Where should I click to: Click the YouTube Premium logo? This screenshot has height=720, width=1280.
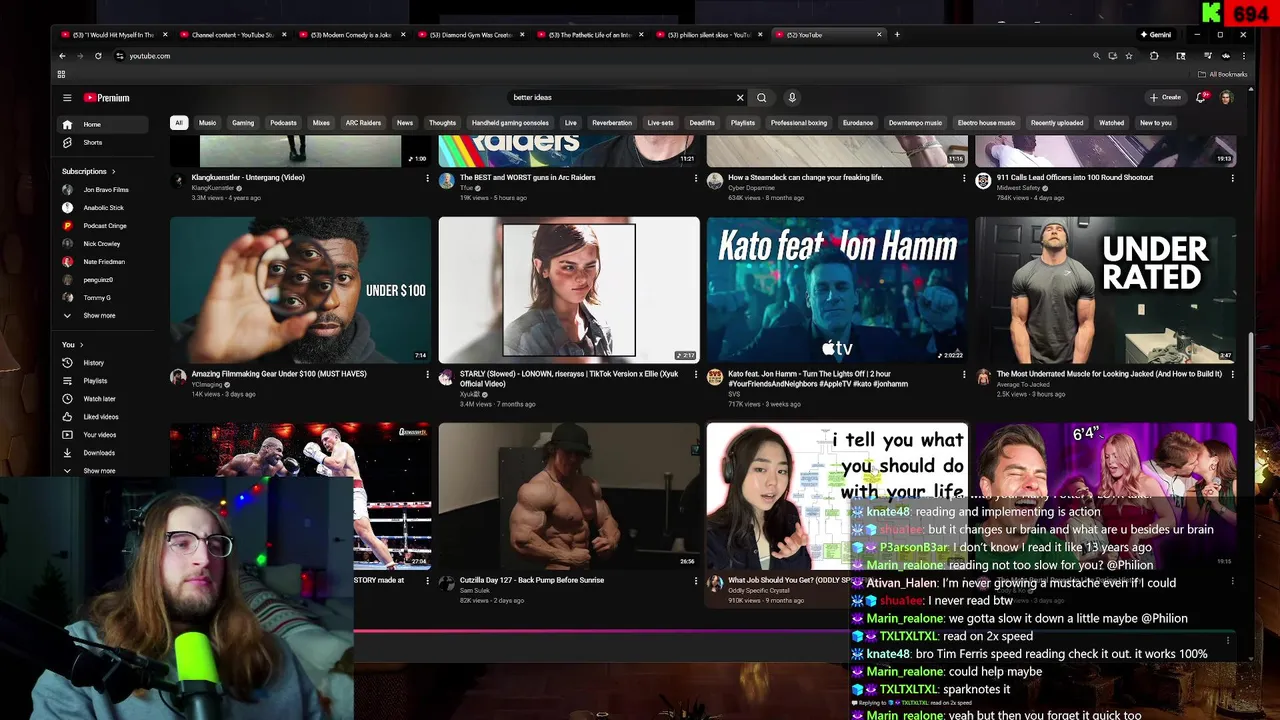(x=107, y=97)
